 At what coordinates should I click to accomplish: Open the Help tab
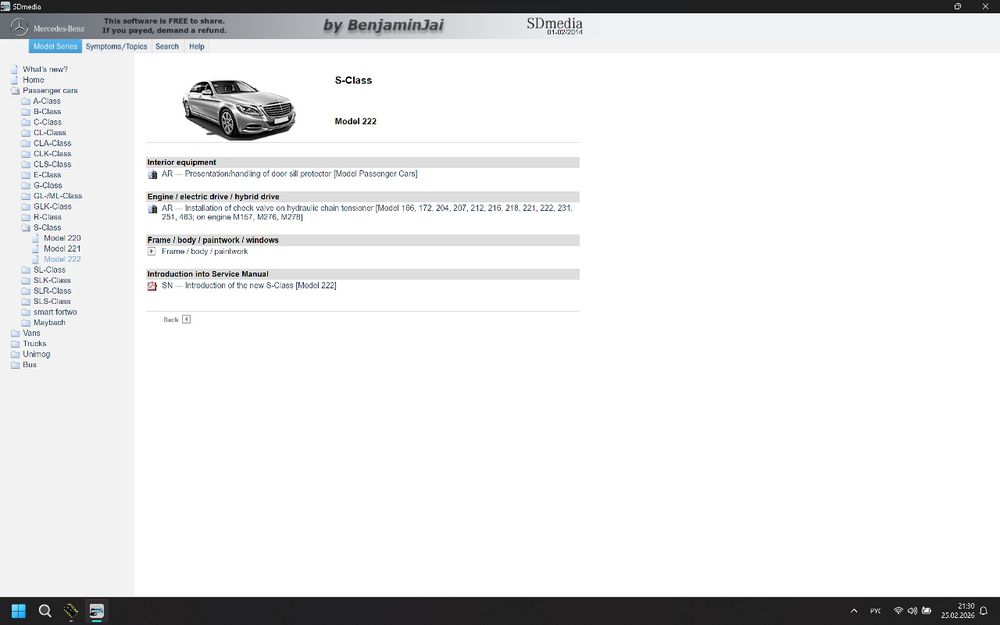coord(196,47)
